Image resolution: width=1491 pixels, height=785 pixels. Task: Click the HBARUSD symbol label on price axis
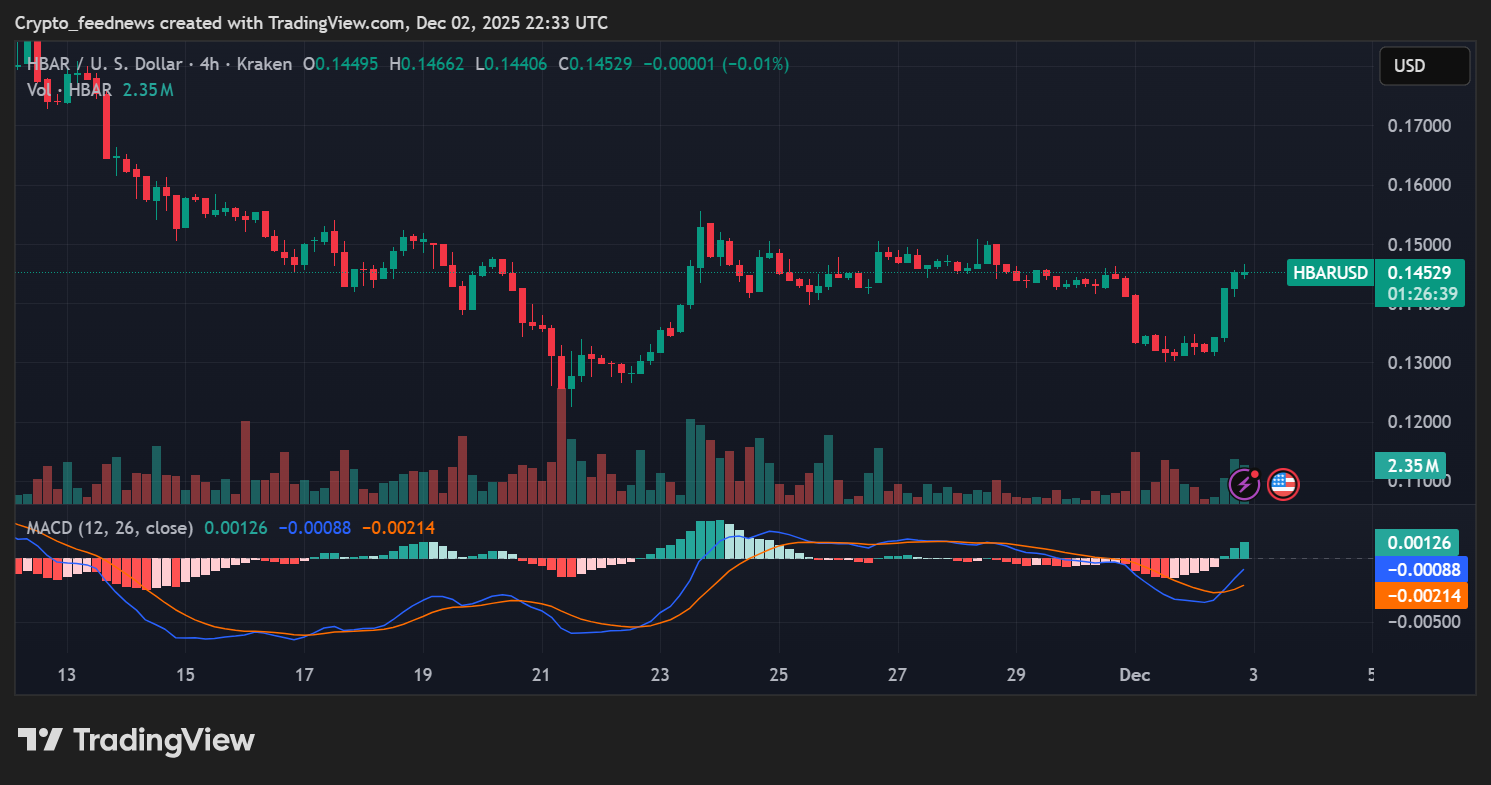click(x=1330, y=272)
